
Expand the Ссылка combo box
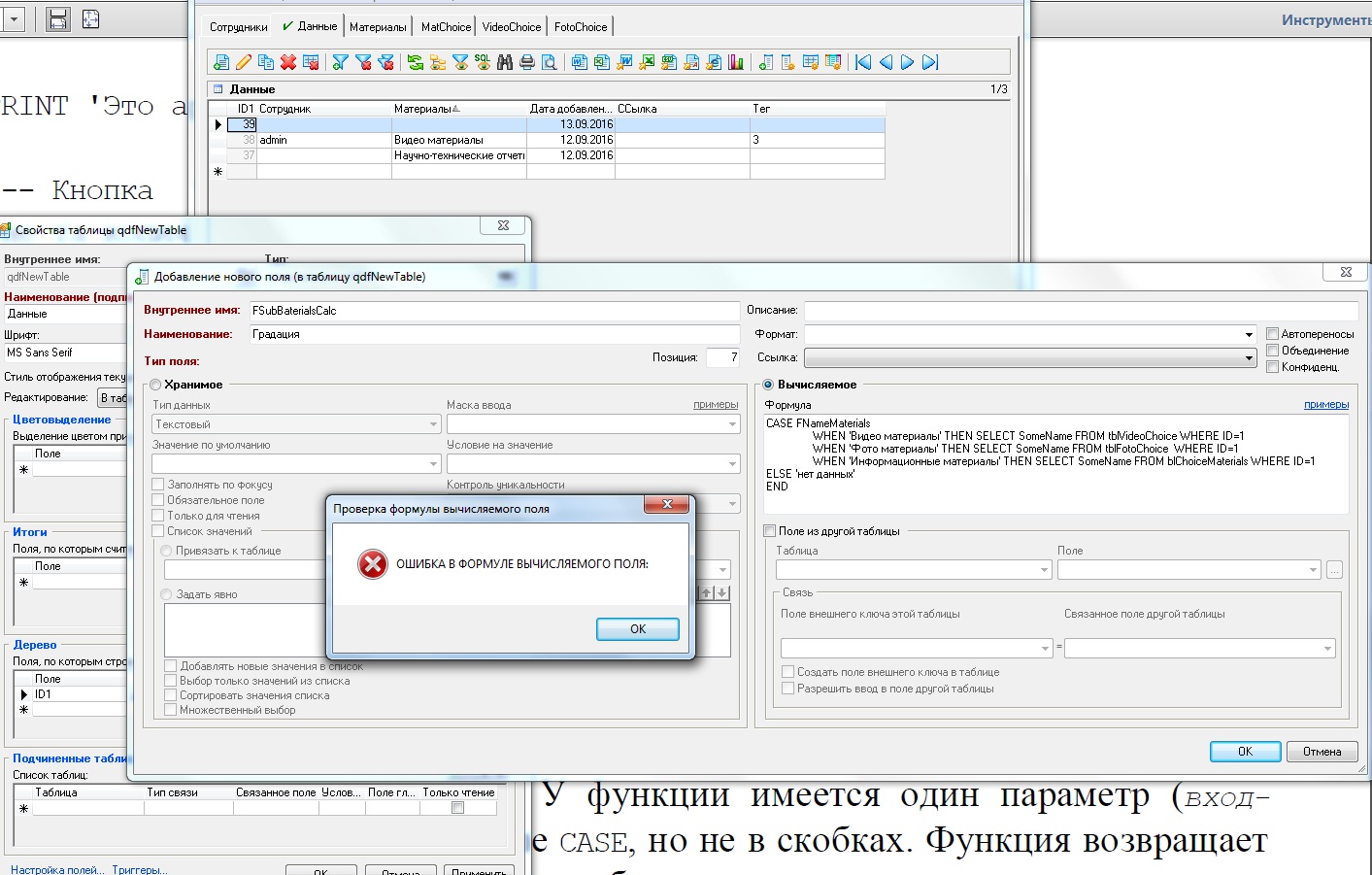[1249, 358]
